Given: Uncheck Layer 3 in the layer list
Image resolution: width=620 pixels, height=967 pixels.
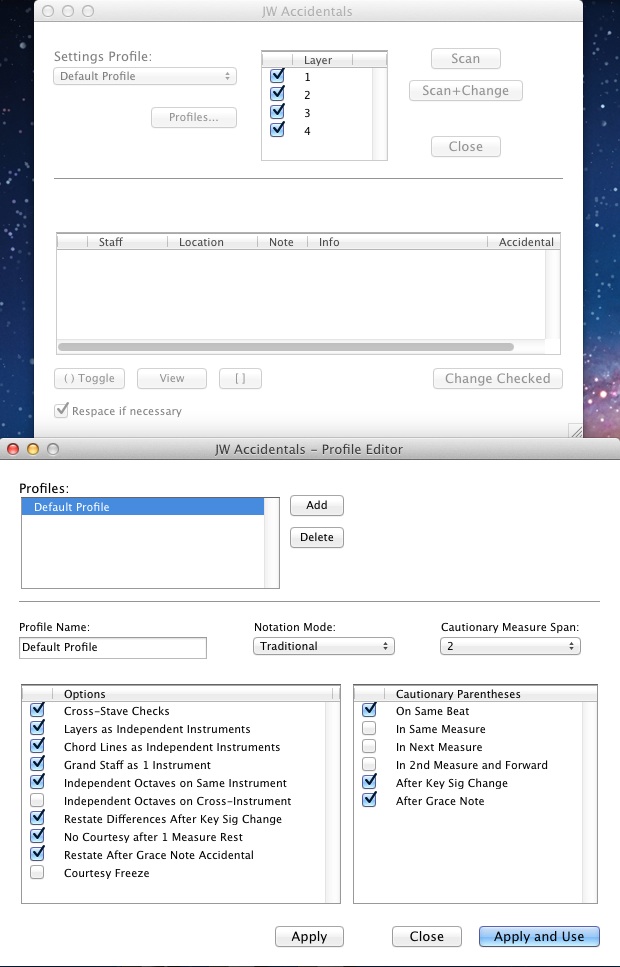Looking at the screenshot, I should tap(278, 113).
